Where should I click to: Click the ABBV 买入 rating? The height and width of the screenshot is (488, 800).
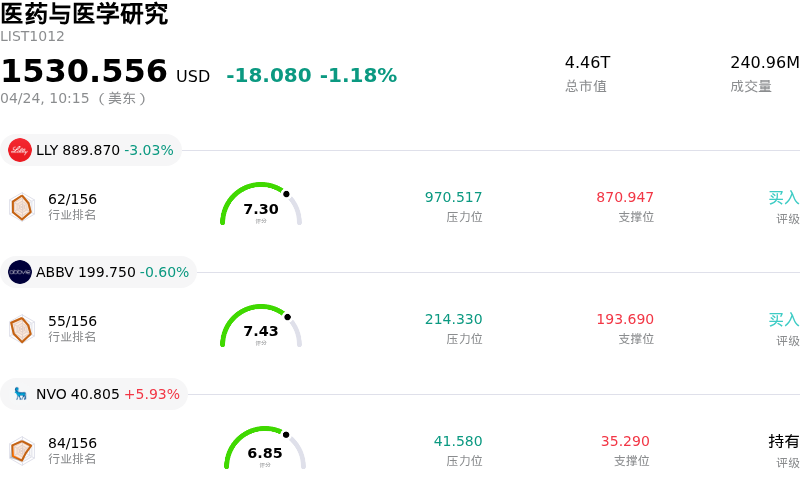click(x=783, y=319)
